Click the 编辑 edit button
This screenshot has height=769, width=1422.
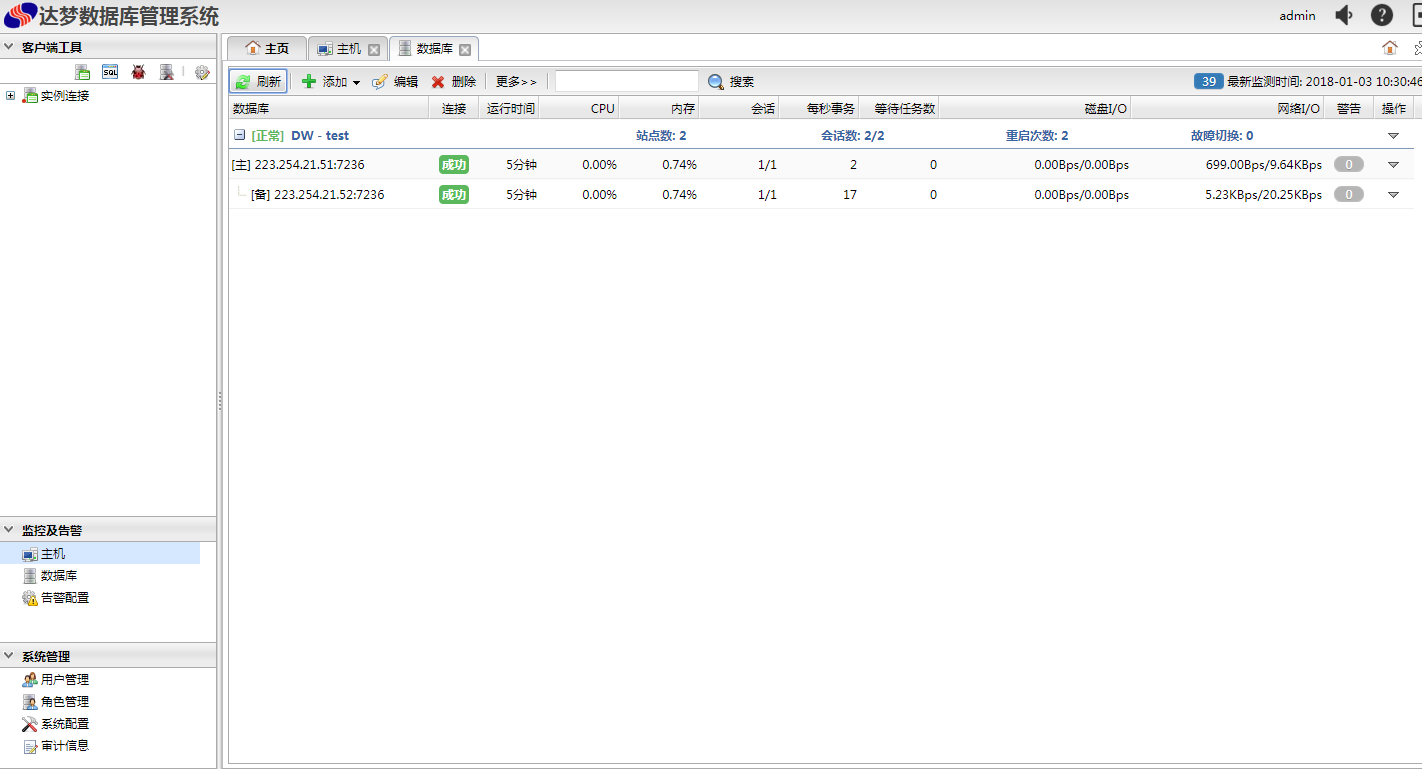395,82
